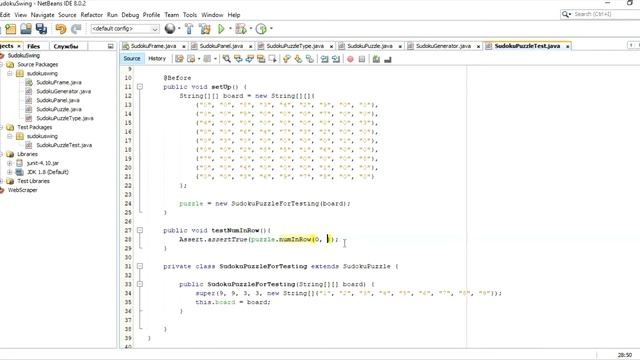Click the Debug Project icon

tap(240, 29)
